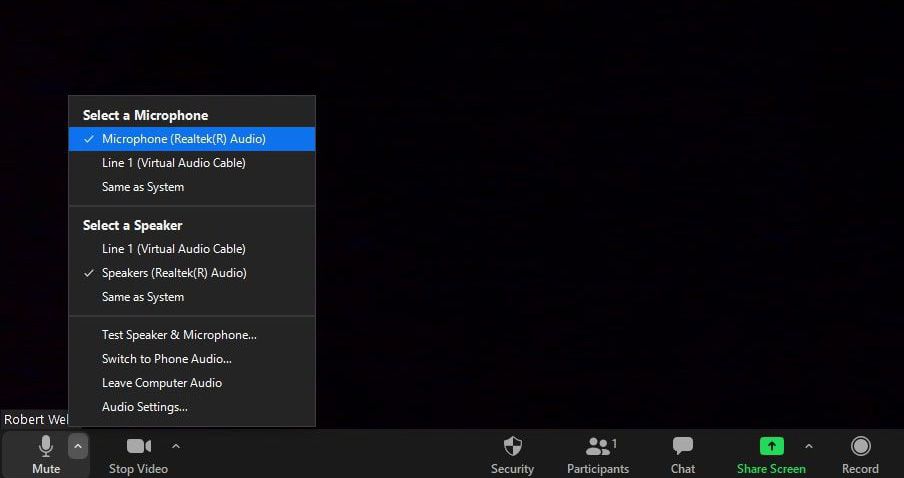Mute the microphone using the mic icon
The image size is (904, 478).
click(46, 446)
